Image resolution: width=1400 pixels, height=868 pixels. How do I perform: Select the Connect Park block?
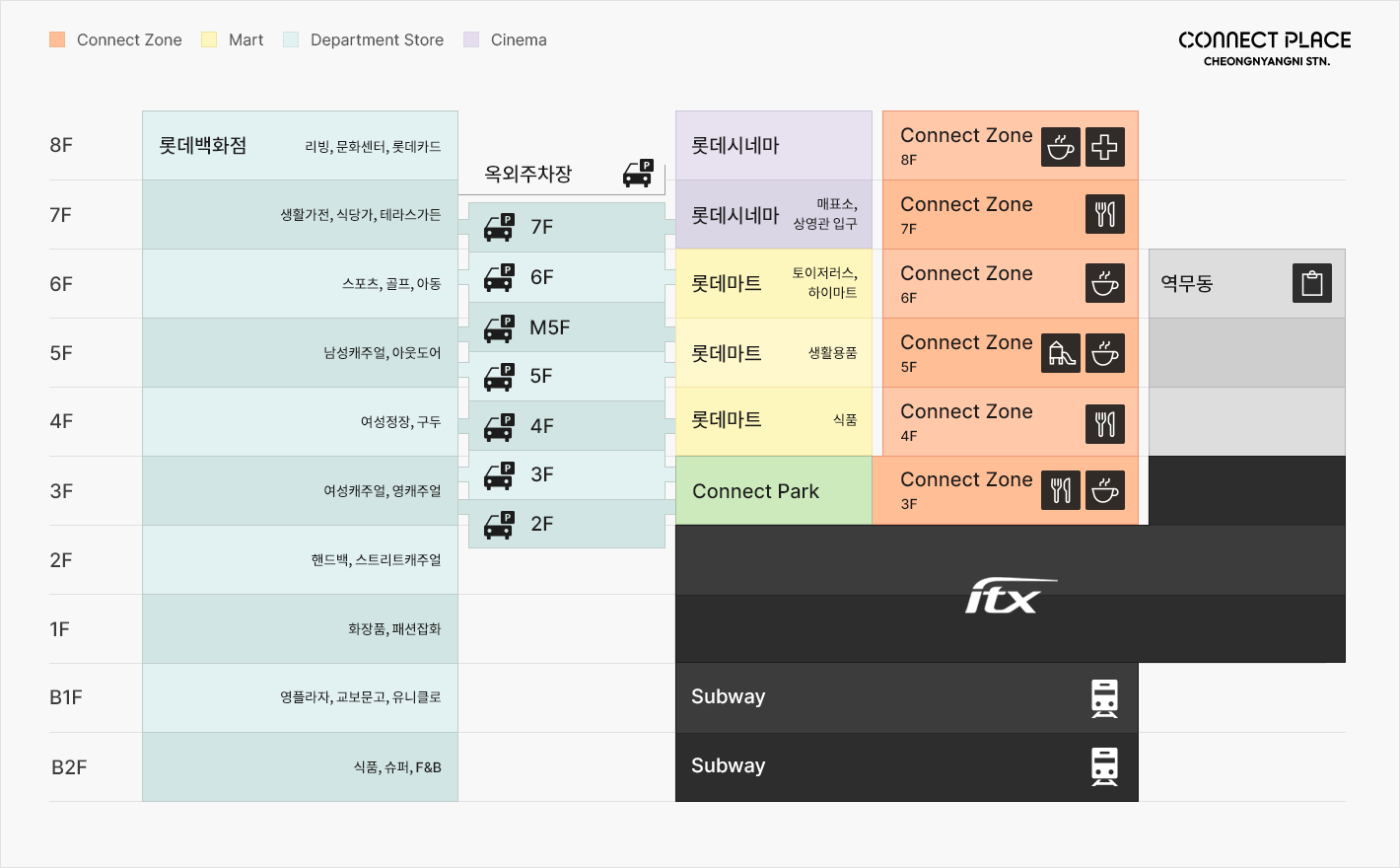click(x=774, y=490)
